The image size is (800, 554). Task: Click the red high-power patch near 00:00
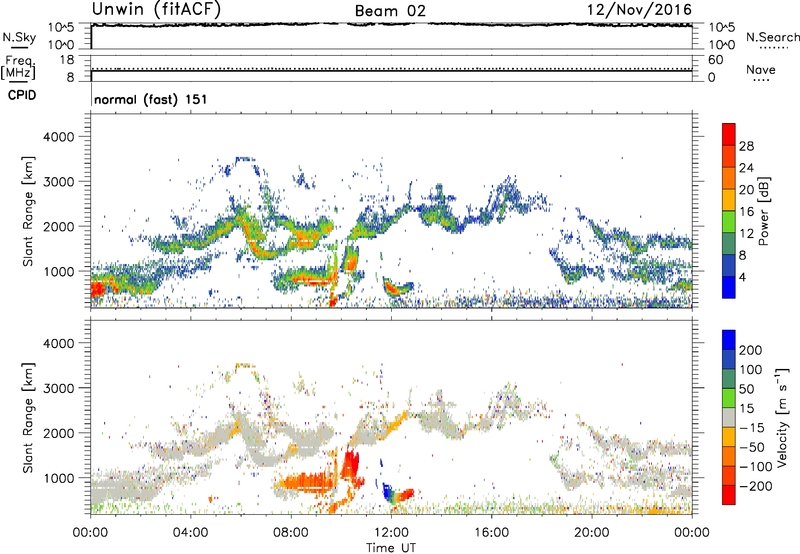click(97, 290)
